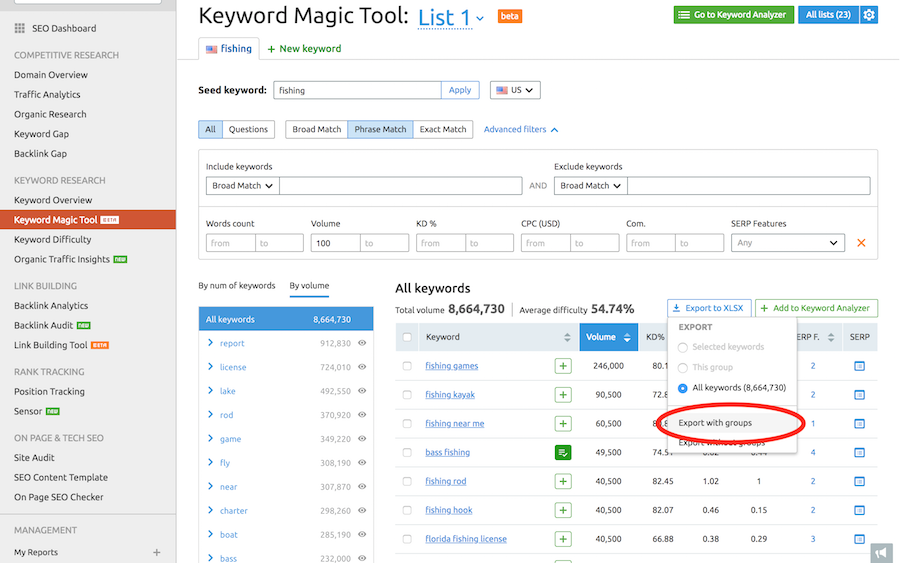
Task: Click the Volume from field with 100
Action: [335, 243]
